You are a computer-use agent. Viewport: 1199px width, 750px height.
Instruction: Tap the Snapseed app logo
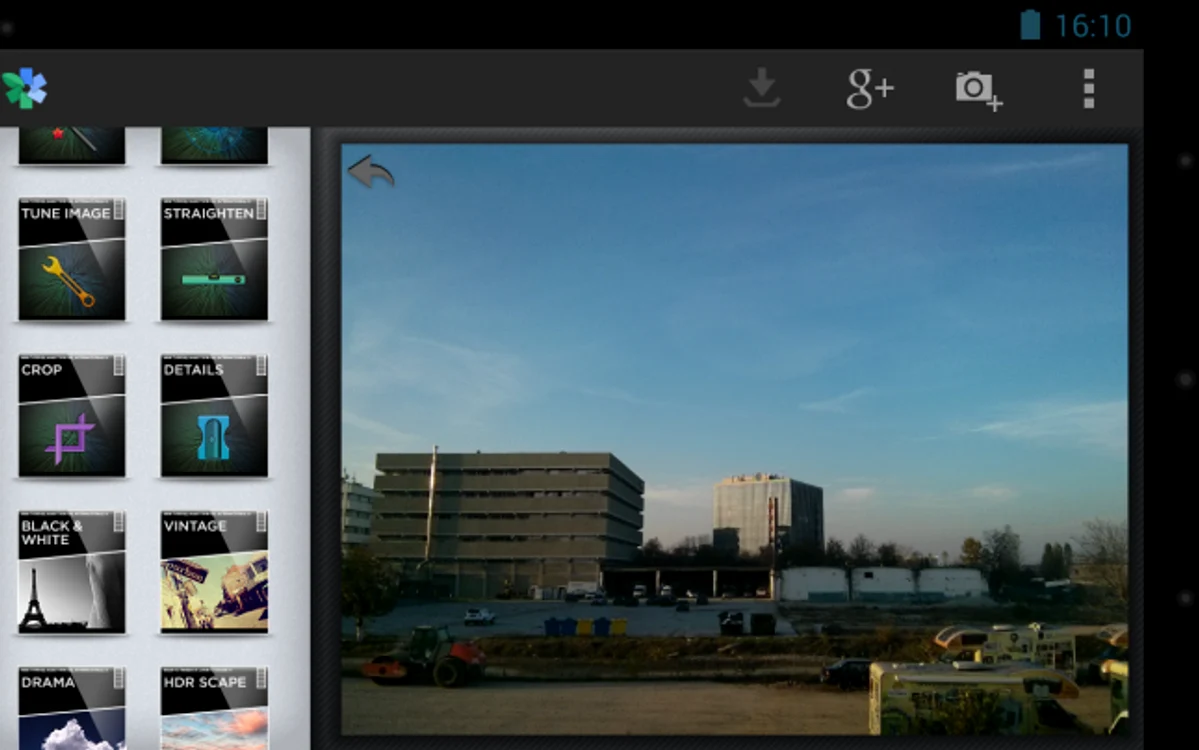pyautogui.click(x=24, y=88)
